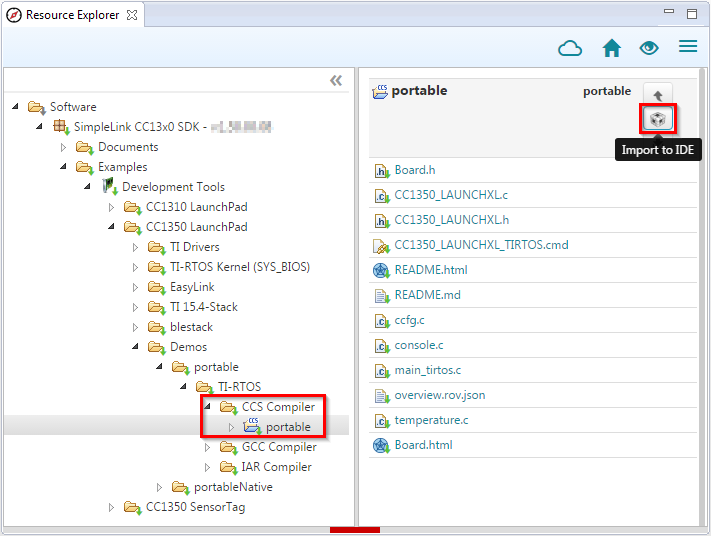The width and height of the screenshot is (711, 536).
Task: Collapse the Development Tools node
Action: 87,186
